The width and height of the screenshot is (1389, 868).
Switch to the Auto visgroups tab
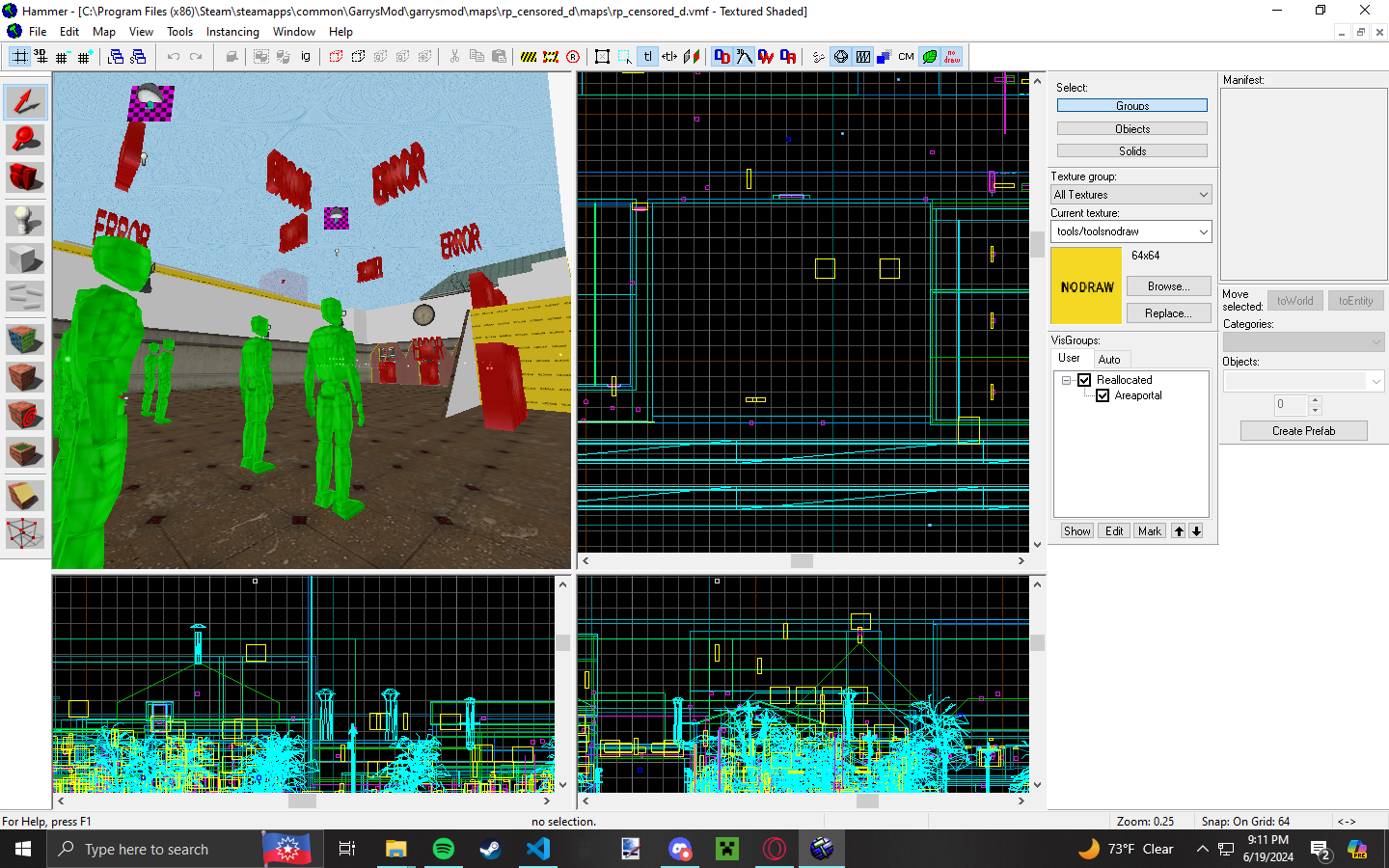click(1109, 359)
